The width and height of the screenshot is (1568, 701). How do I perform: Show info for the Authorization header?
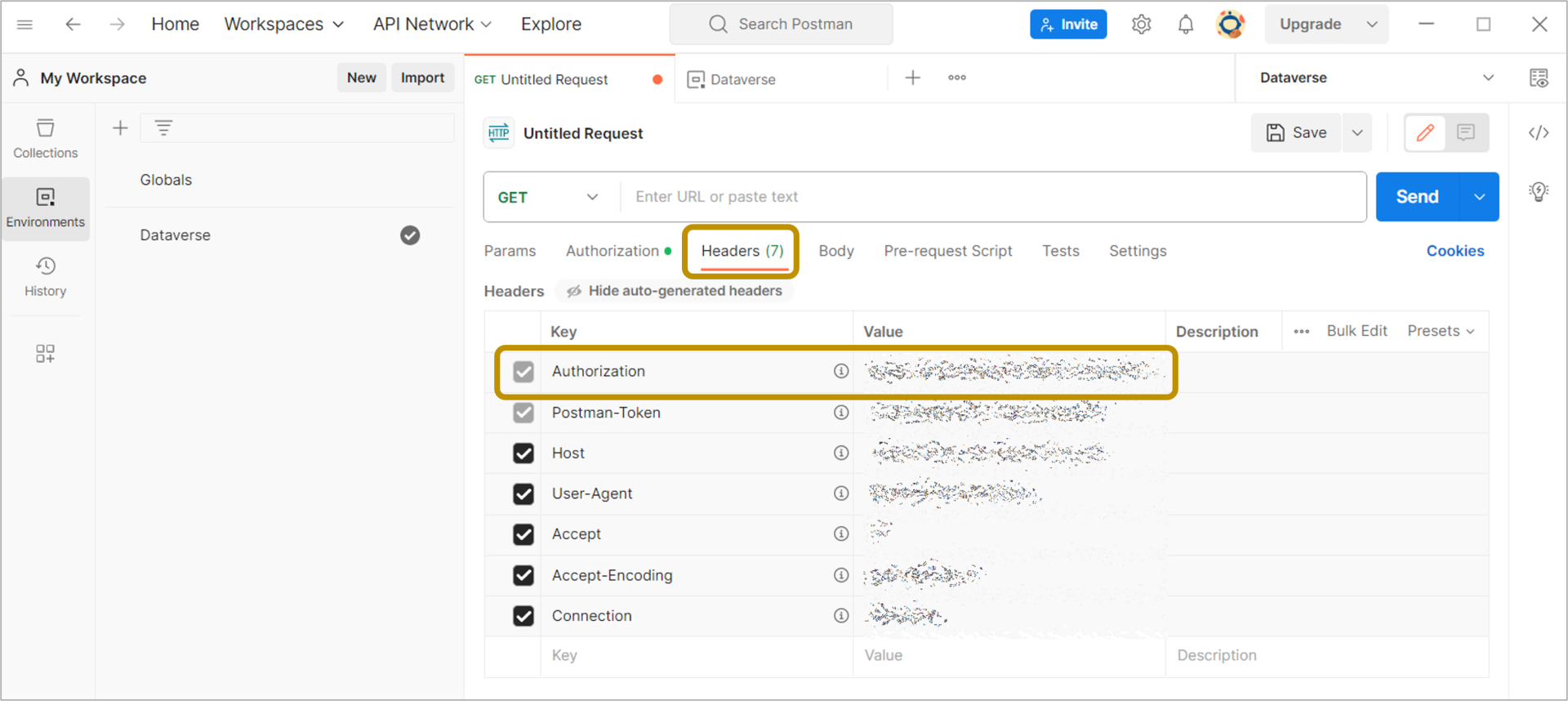[x=841, y=371]
